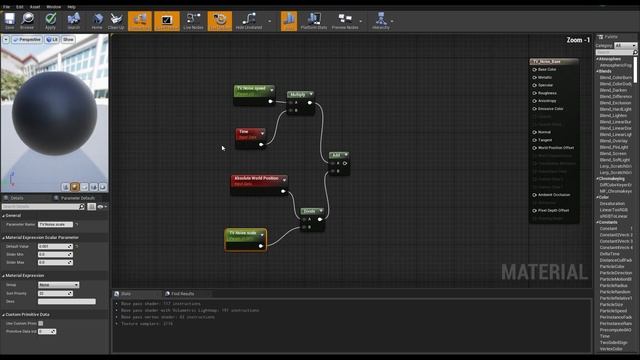The width and height of the screenshot is (640, 360).
Task: Collapse the Add node with its arrow
Action: (x=346, y=155)
